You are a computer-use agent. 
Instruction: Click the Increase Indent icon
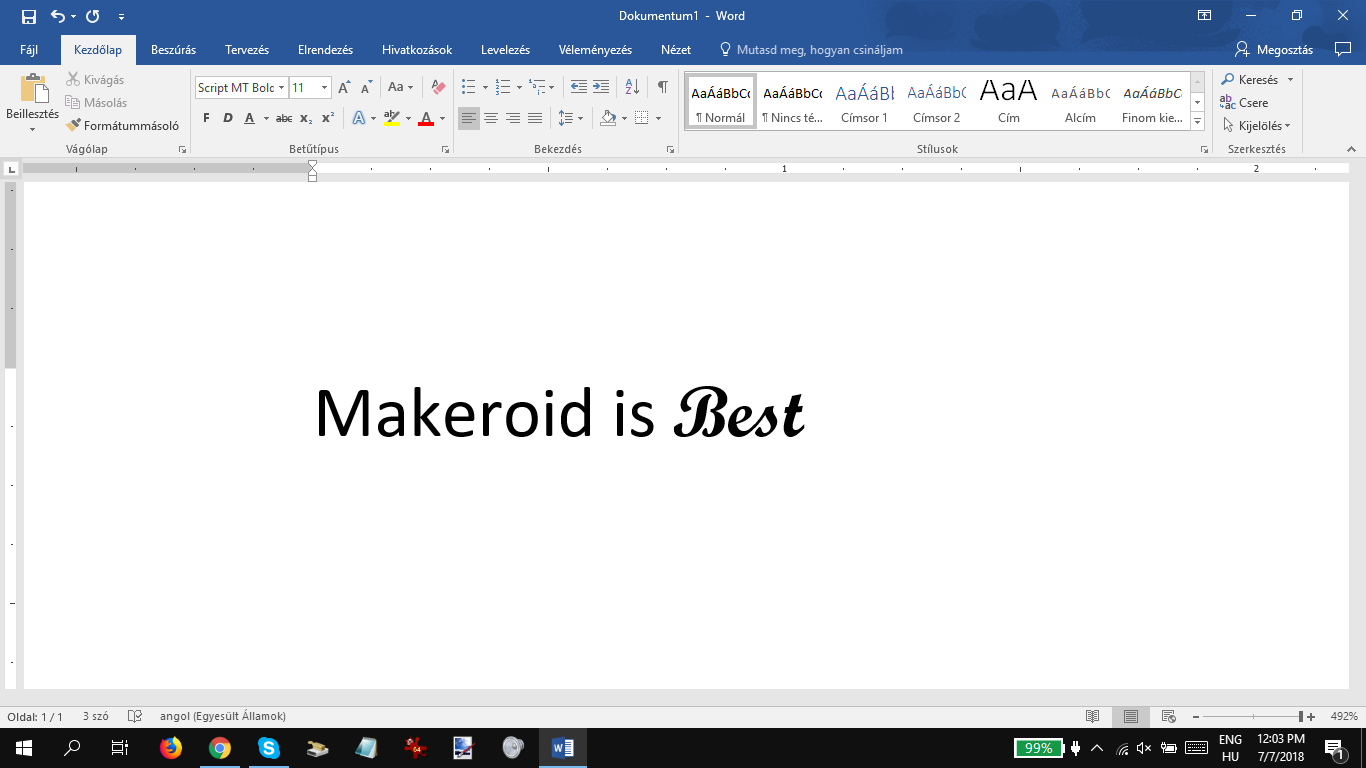point(600,87)
